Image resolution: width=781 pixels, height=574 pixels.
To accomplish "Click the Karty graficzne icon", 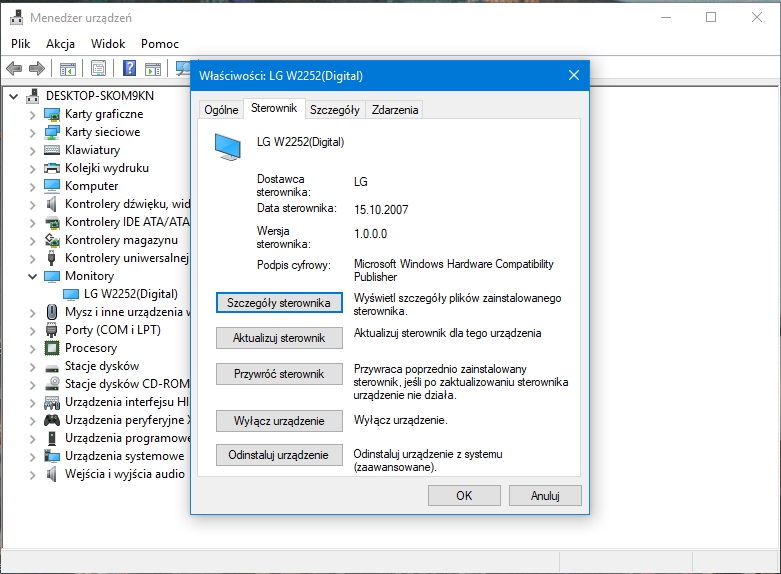I will 52,114.
